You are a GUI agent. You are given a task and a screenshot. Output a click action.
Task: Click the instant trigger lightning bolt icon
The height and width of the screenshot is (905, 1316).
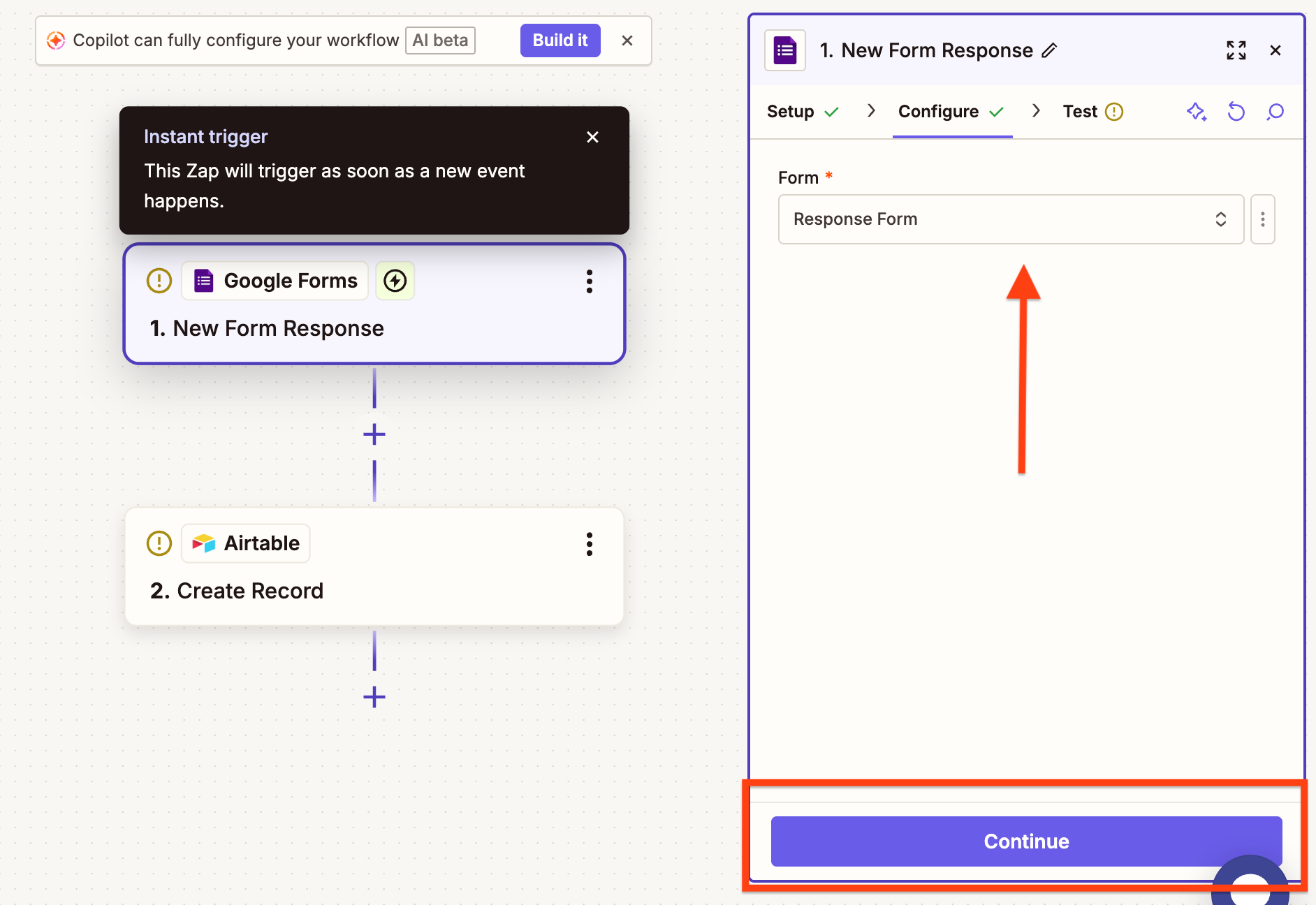pyautogui.click(x=395, y=281)
